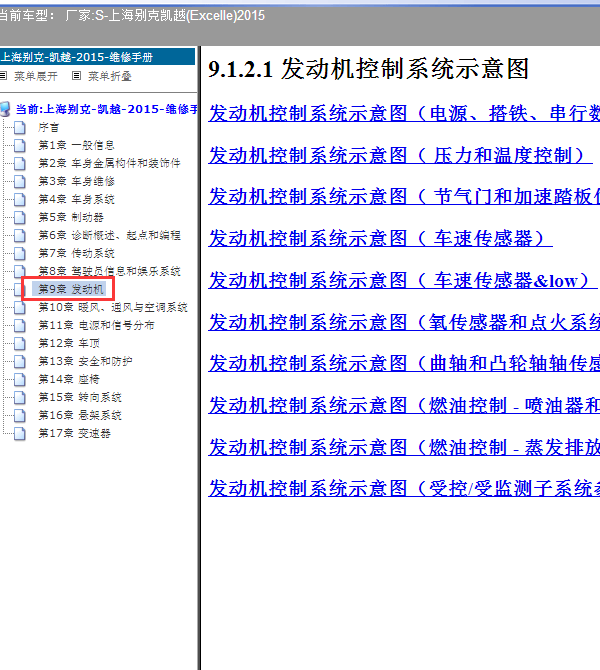600x670 pixels.
Task: Click the page icon beside 第2章 车身金属构件和装饰件
Action: point(19,163)
